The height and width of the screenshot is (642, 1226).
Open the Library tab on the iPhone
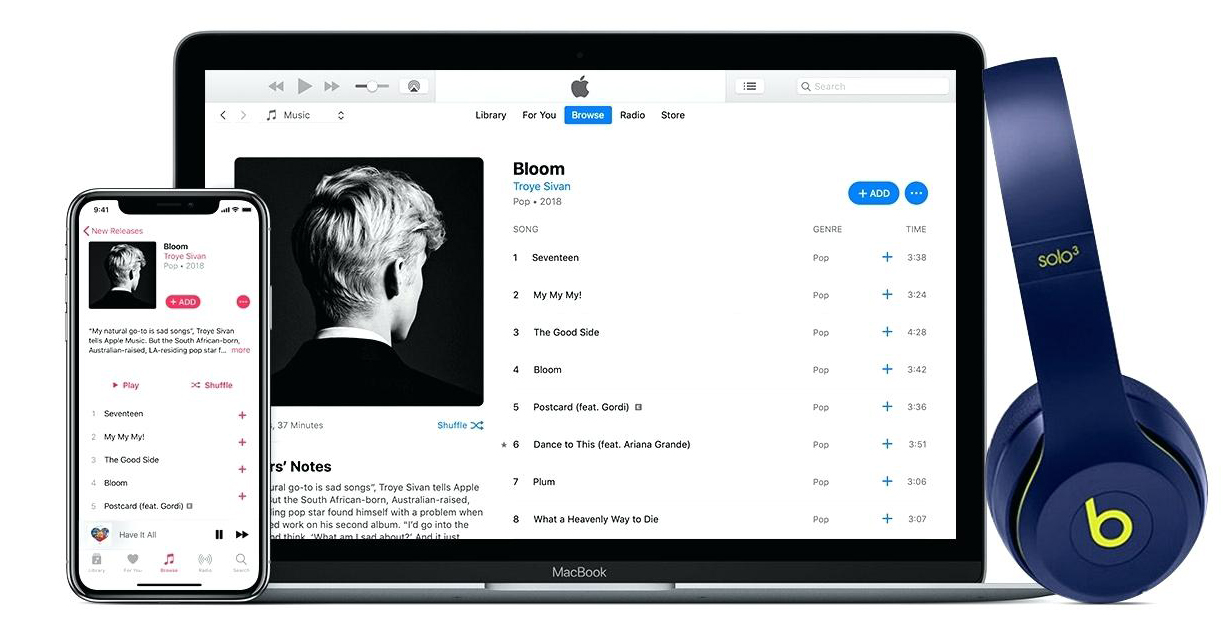coord(97,563)
